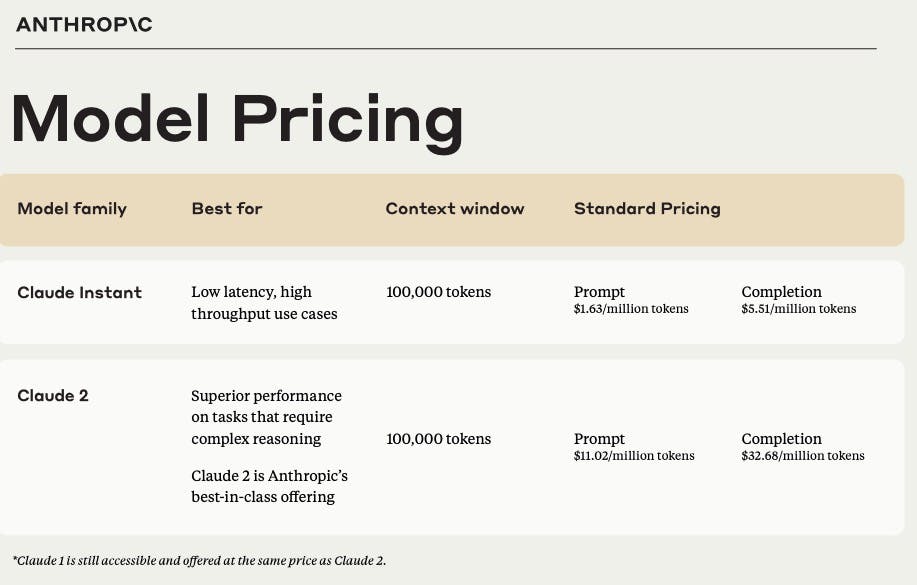Select the Claude Instant model name

(x=80, y=292)
